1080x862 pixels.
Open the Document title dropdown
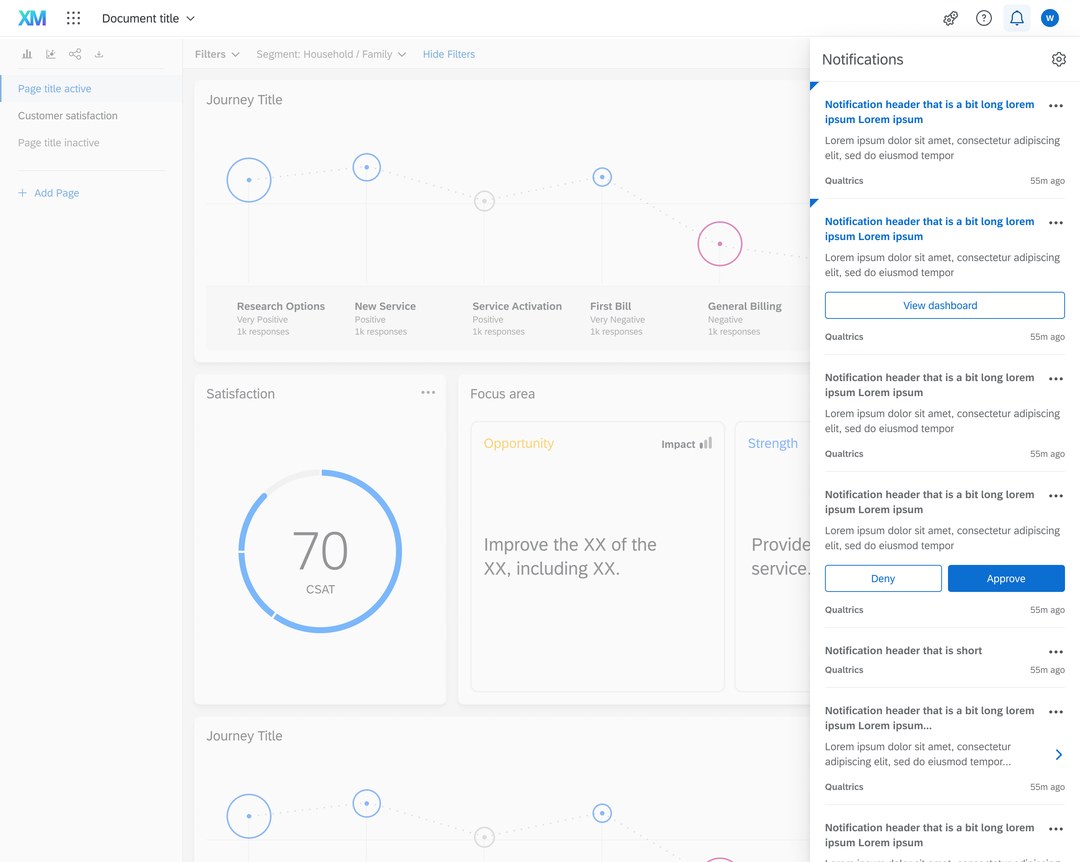[x=148, y=19]
